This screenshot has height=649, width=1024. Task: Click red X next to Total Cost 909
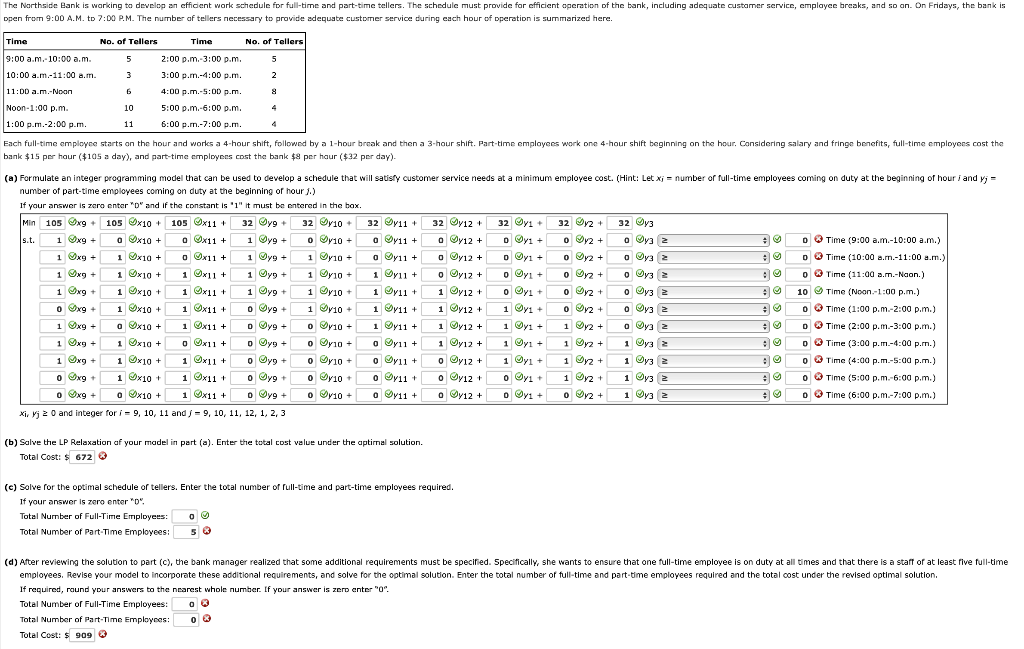[x=103, y=634]
